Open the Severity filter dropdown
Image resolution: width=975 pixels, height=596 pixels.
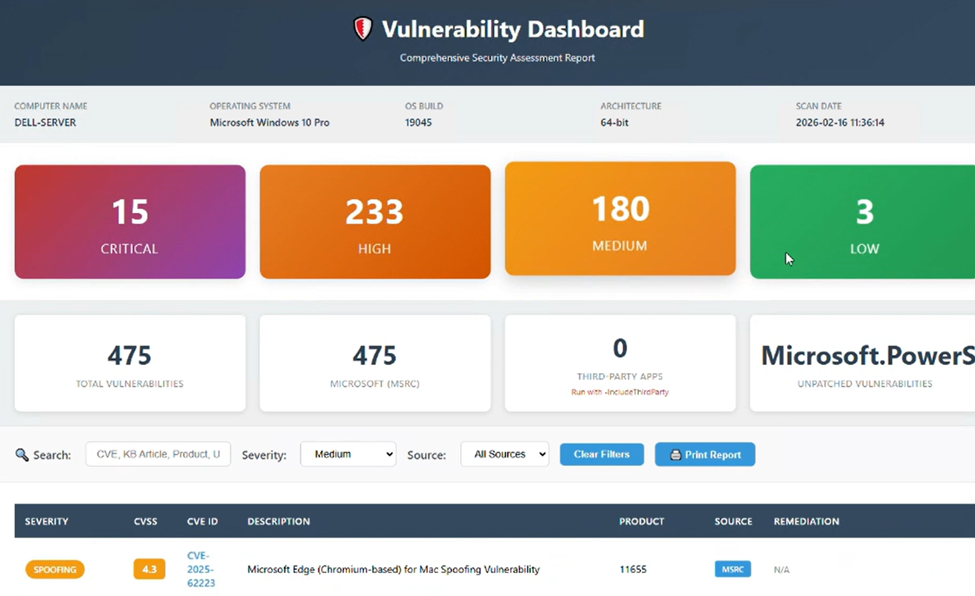pos(348,454)
